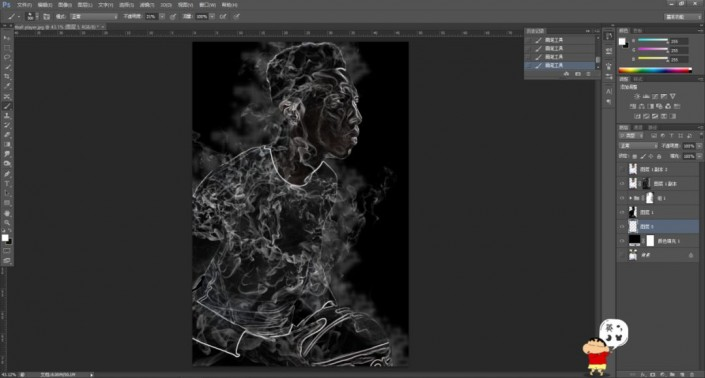Click the brush opacity value field
Viewport: 705px width, 378px height.
[x=151, y=17]
